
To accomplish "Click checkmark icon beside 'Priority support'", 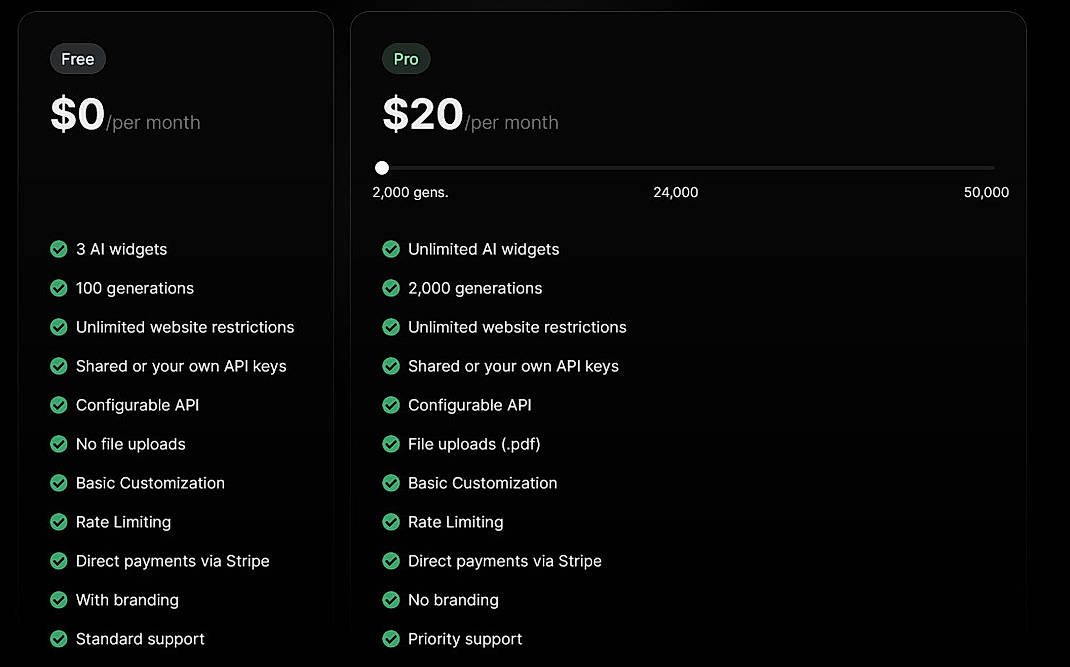I will pos(391,638).
